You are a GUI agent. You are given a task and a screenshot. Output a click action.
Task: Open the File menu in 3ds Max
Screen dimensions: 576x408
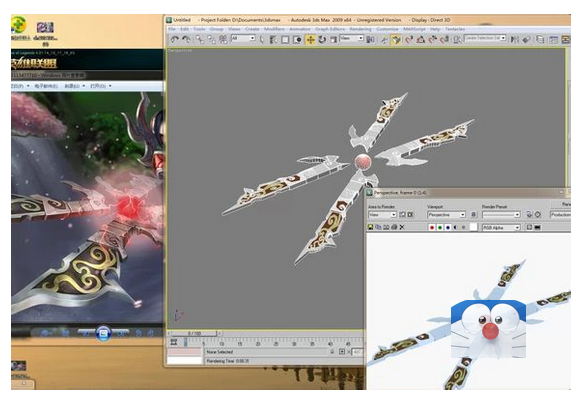tap(172, 29)
